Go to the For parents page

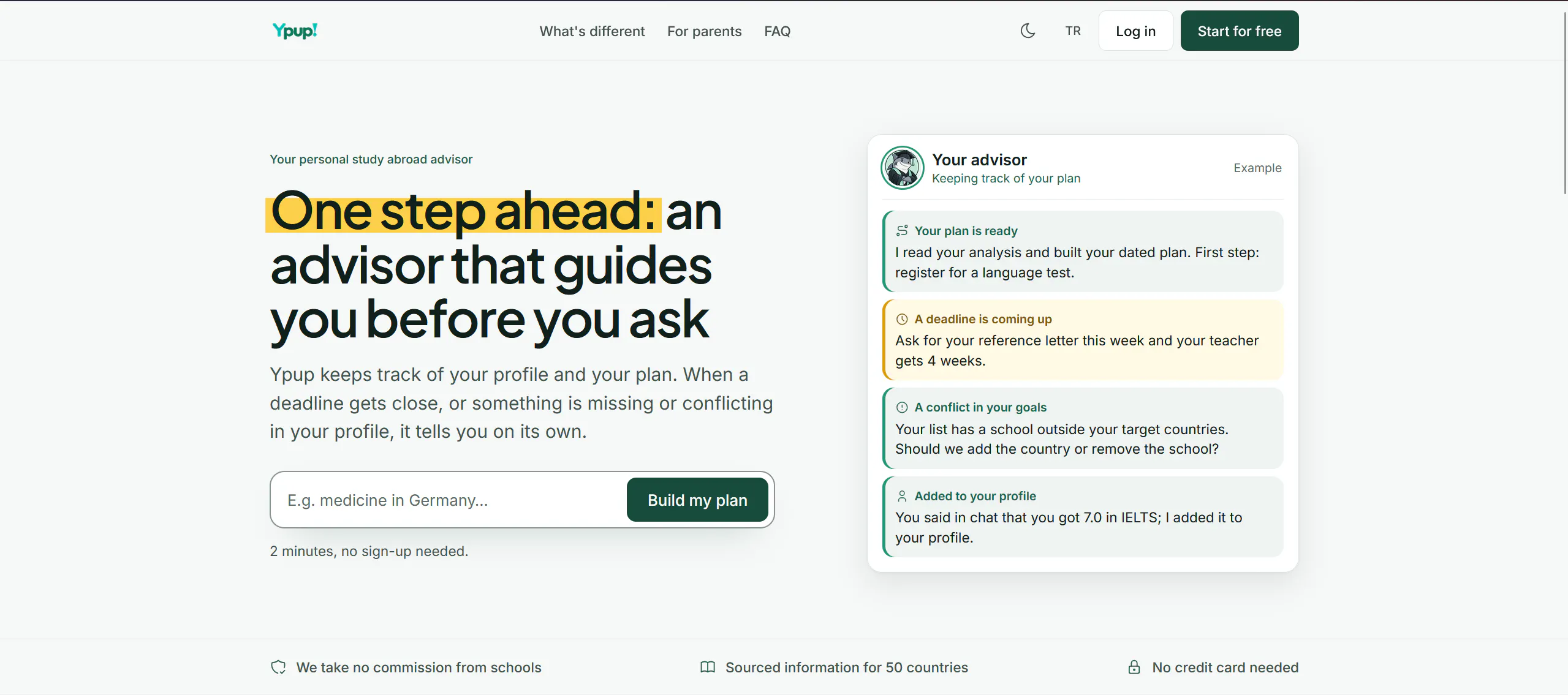pos(704,31)
